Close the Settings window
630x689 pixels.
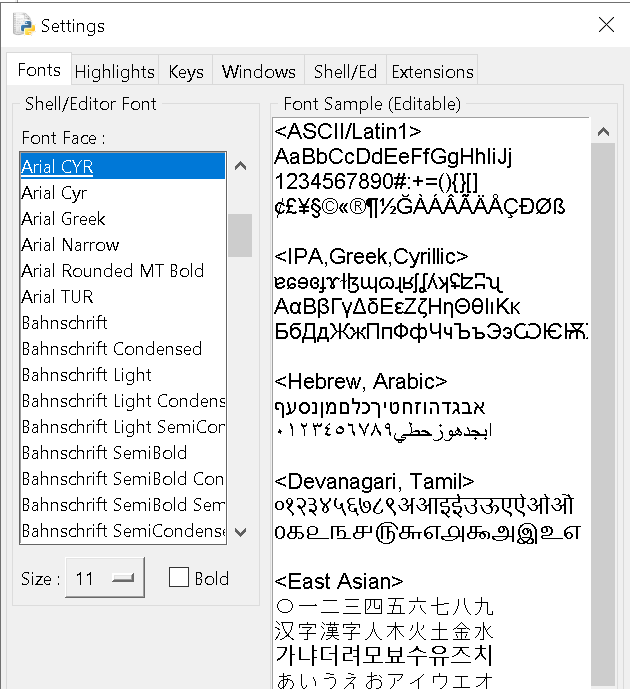click(606, 25)
